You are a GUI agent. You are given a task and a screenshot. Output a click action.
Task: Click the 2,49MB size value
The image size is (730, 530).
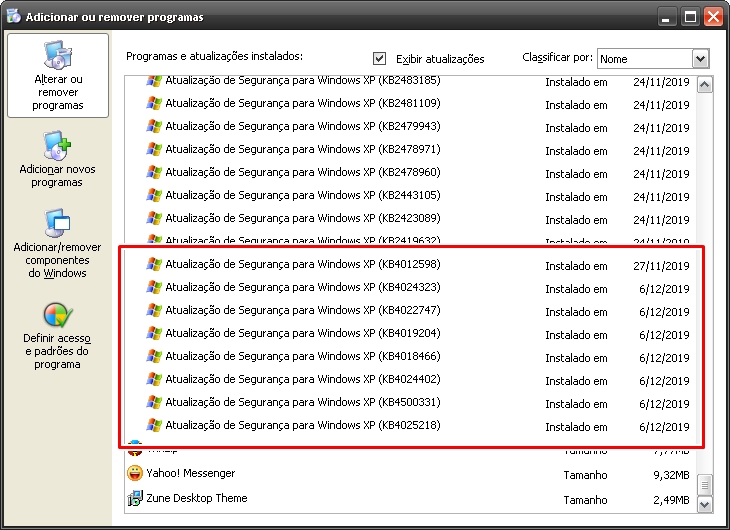coord(671,500)
